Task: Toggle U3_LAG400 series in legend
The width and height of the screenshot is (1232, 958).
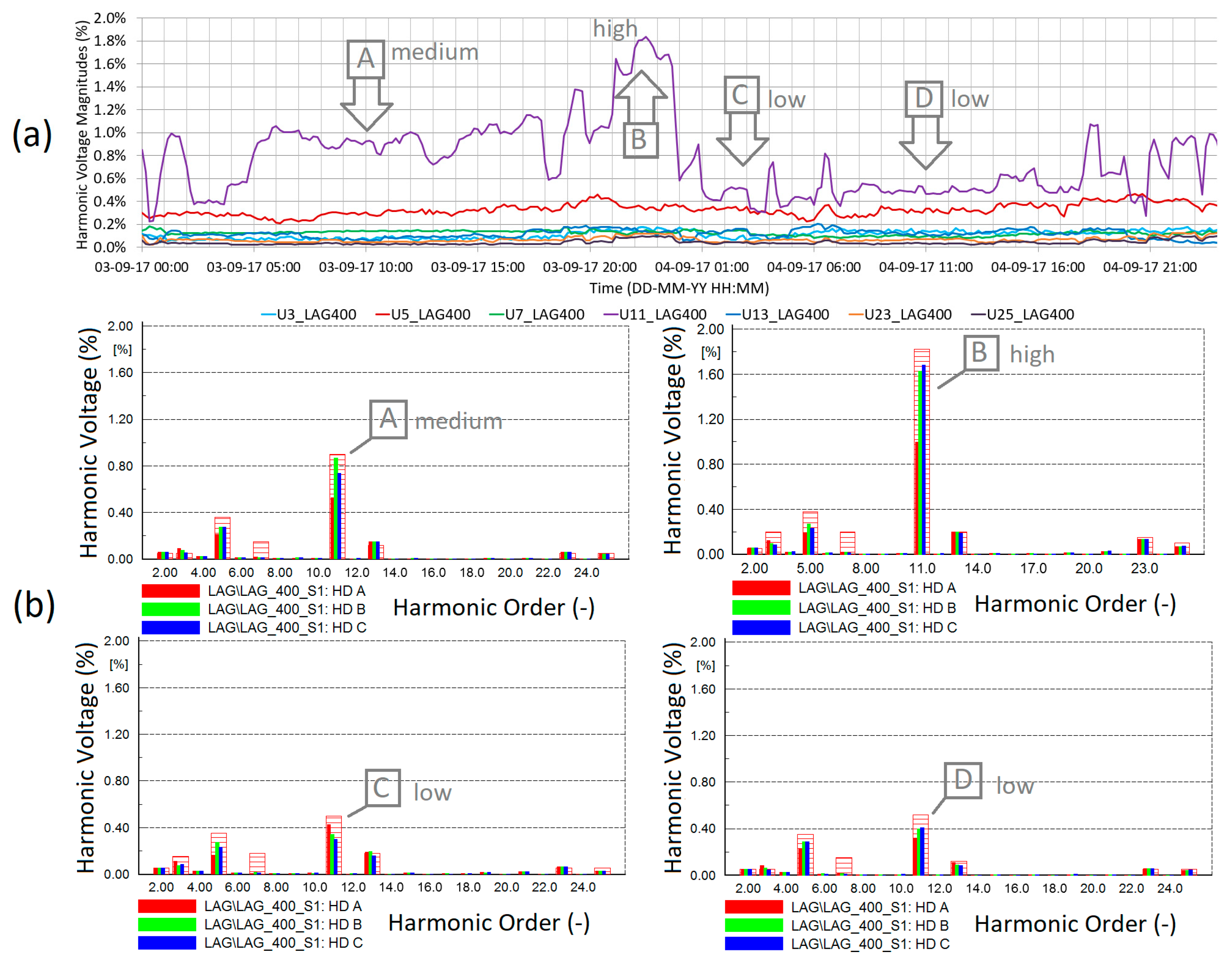Action: point(309,314)
